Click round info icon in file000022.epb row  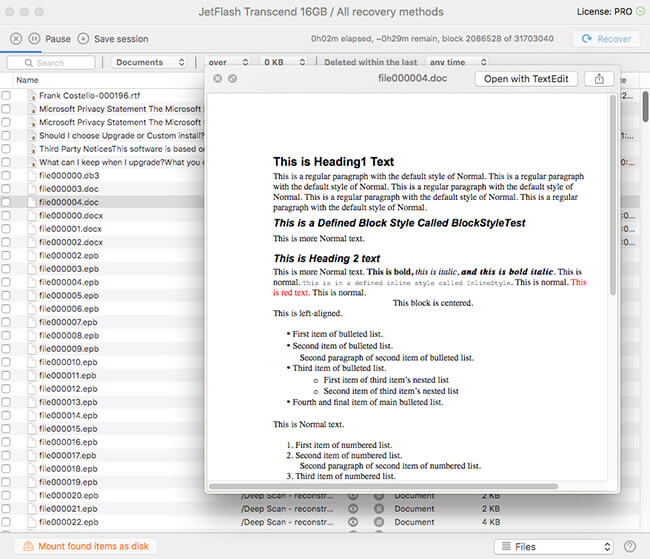(x=379, y=522)
